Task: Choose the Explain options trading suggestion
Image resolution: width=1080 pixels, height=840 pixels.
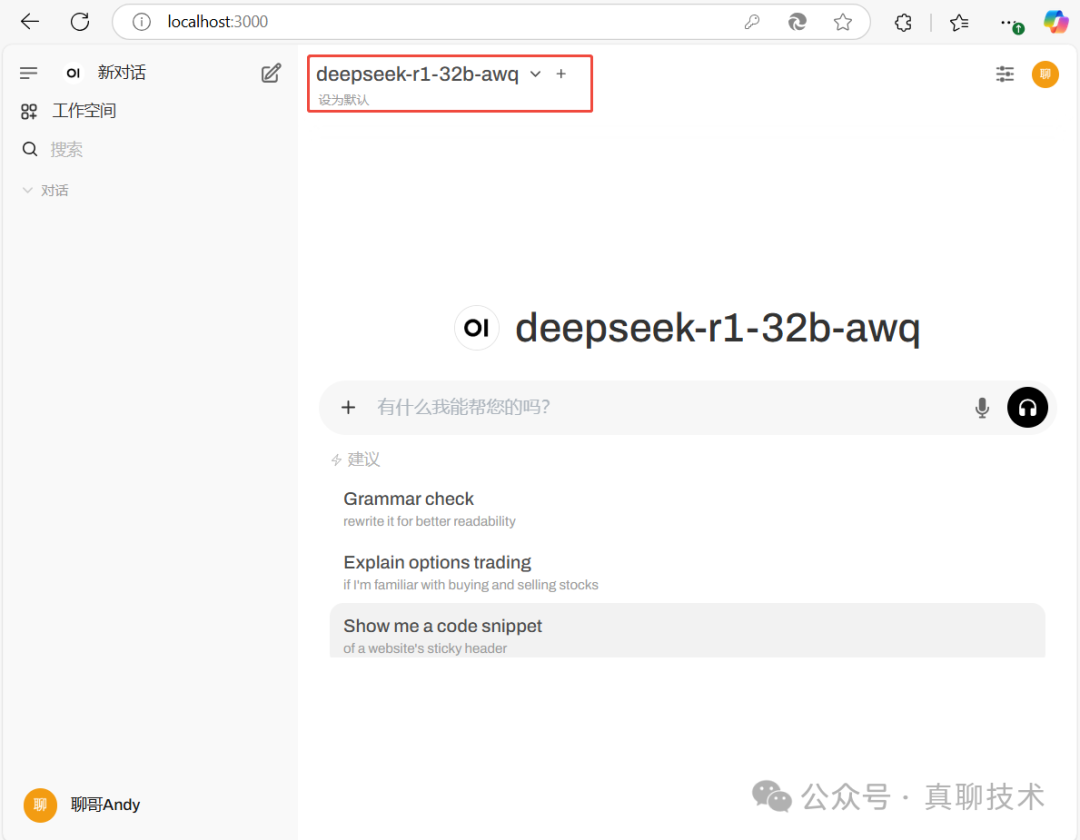Action: pyautogui.click(x=687, y=572)
